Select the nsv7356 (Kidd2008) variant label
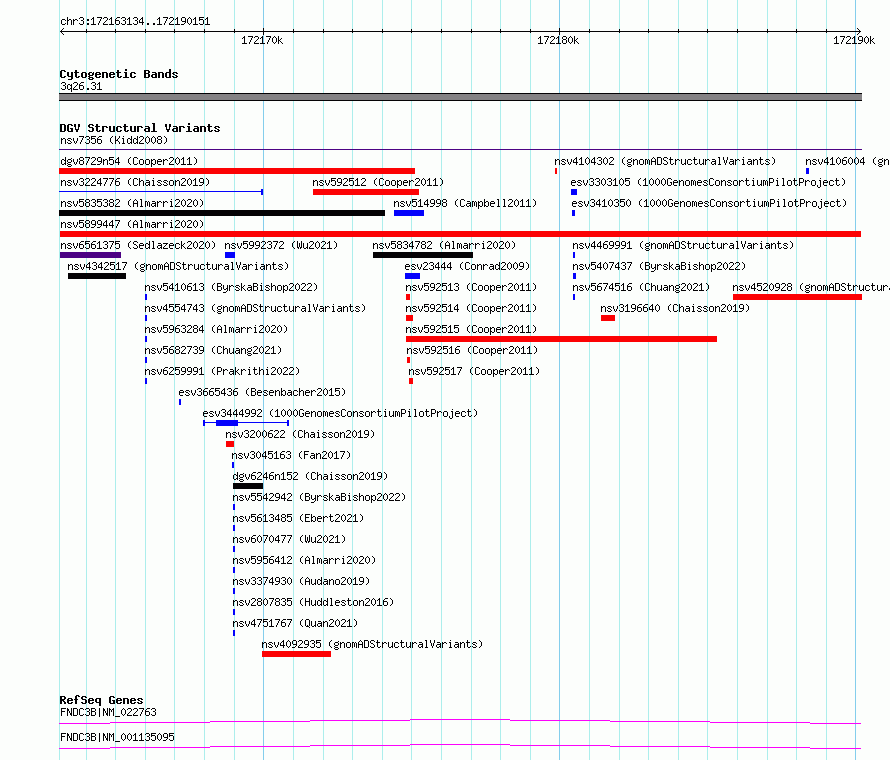The width and height of the screenshot is (890, 760). pos(114,140)
